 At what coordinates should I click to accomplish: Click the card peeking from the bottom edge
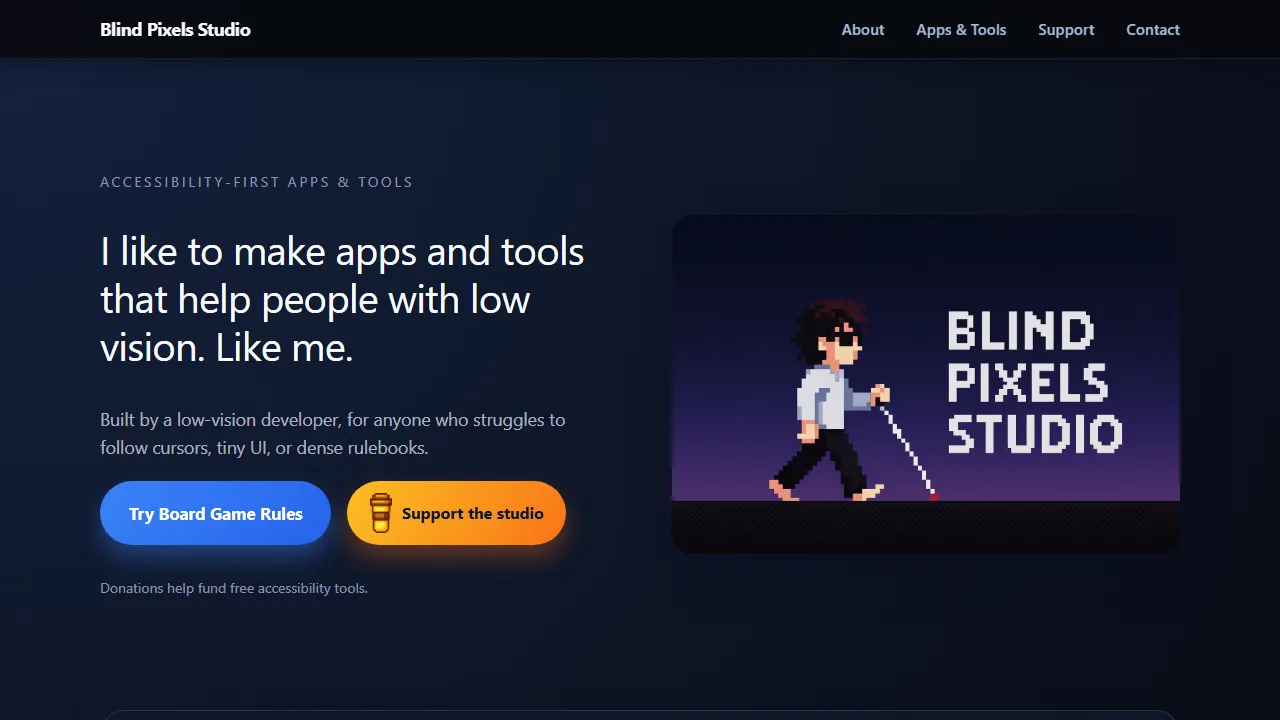coord(640,715)
